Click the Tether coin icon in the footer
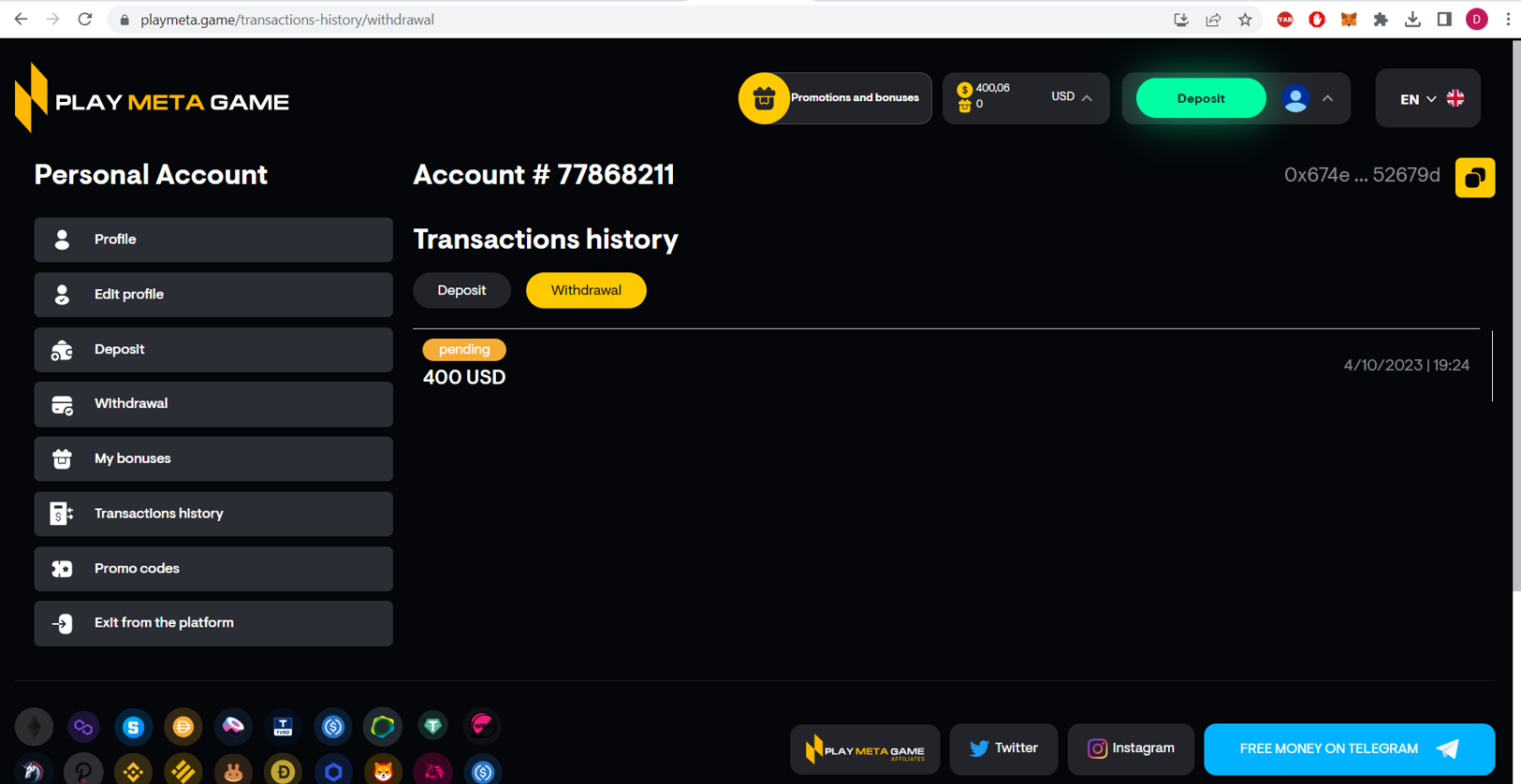Viewport: 1521px width, 784px height. 432,726
